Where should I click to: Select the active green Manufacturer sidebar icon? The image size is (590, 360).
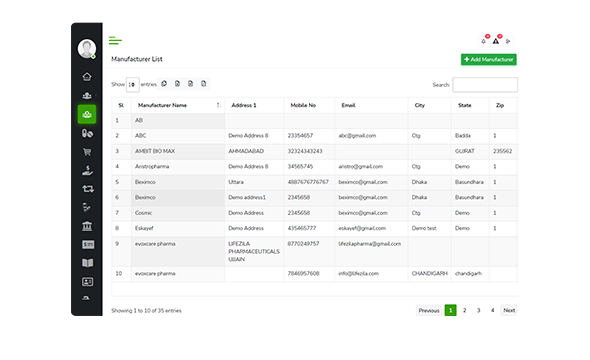click(87, 114)
